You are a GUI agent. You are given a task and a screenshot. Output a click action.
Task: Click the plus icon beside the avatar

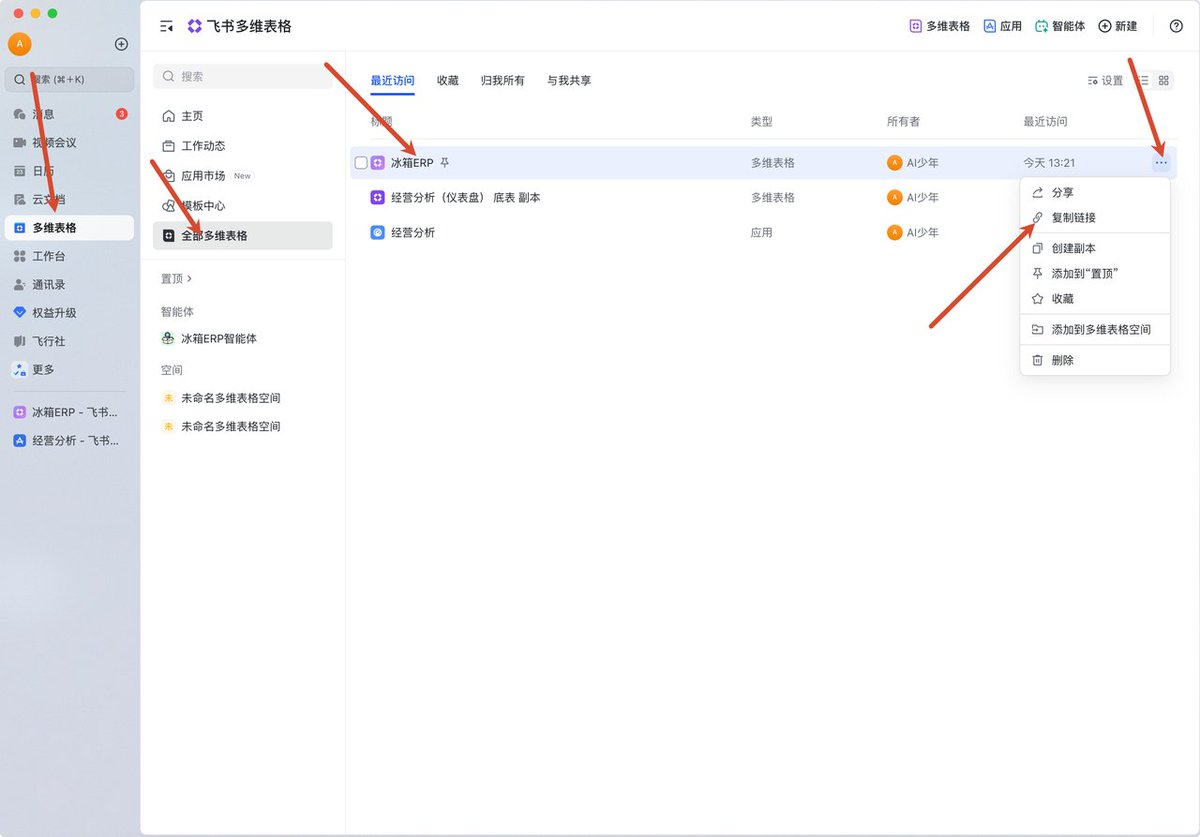coord(121,44)
